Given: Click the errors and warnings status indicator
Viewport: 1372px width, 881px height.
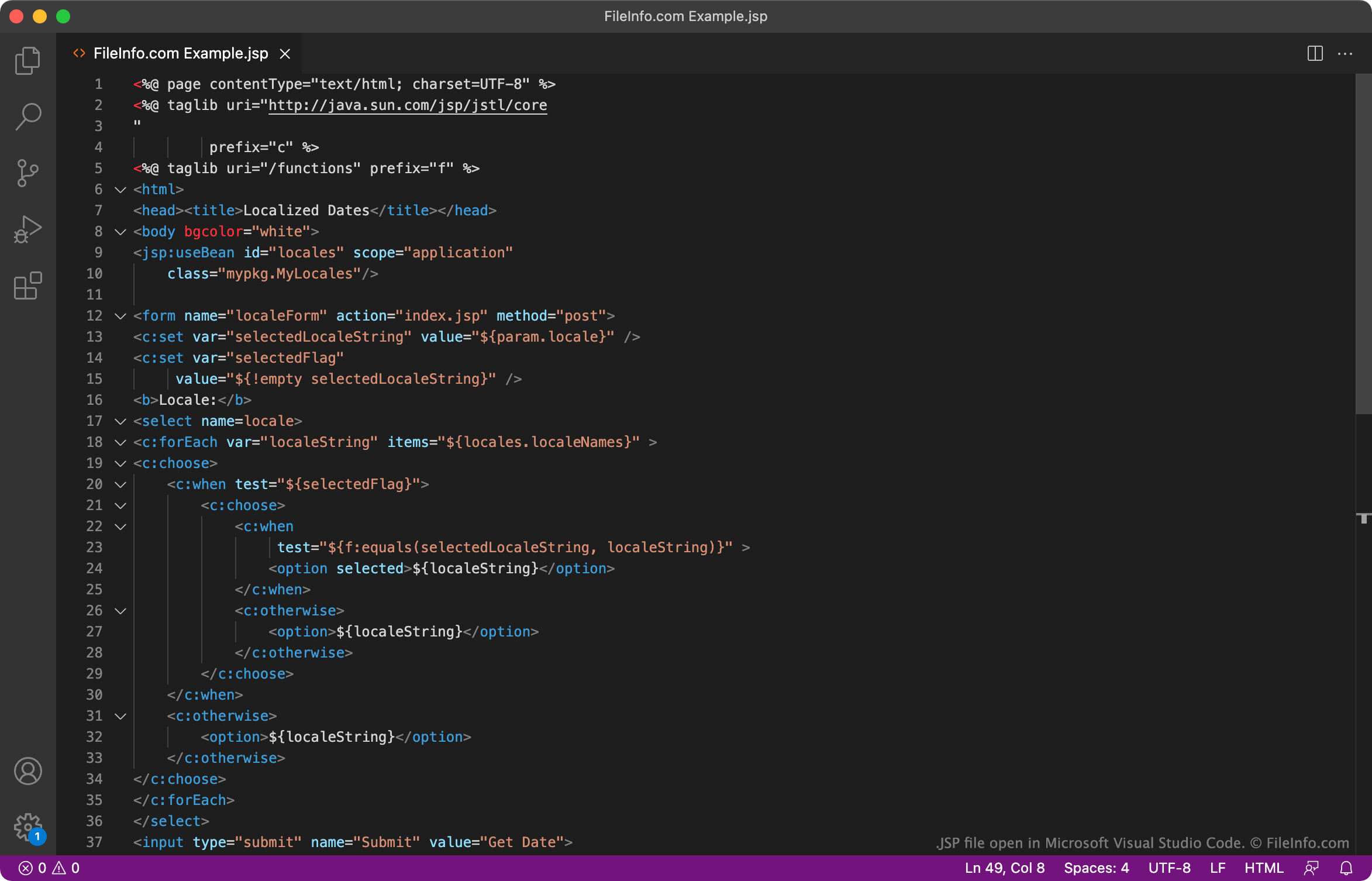Looking at the screenshot, I should click(x=49, y=868).
